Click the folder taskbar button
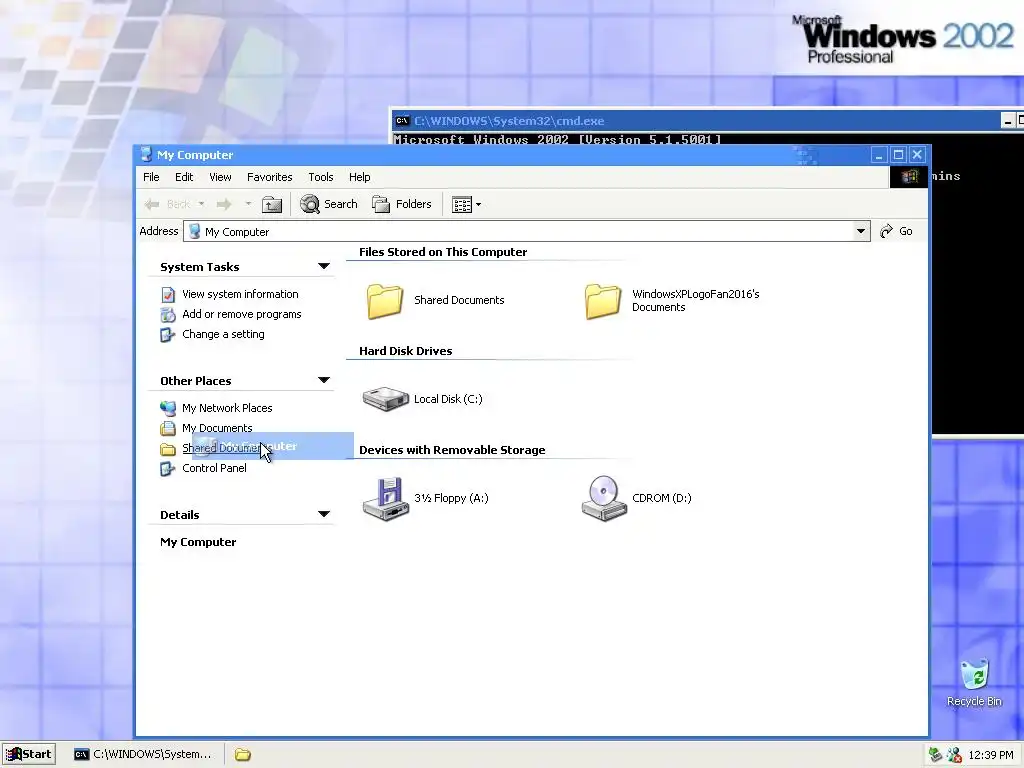Image resolution: width=1024 pixels, height=768 pixels. (242, 755)
